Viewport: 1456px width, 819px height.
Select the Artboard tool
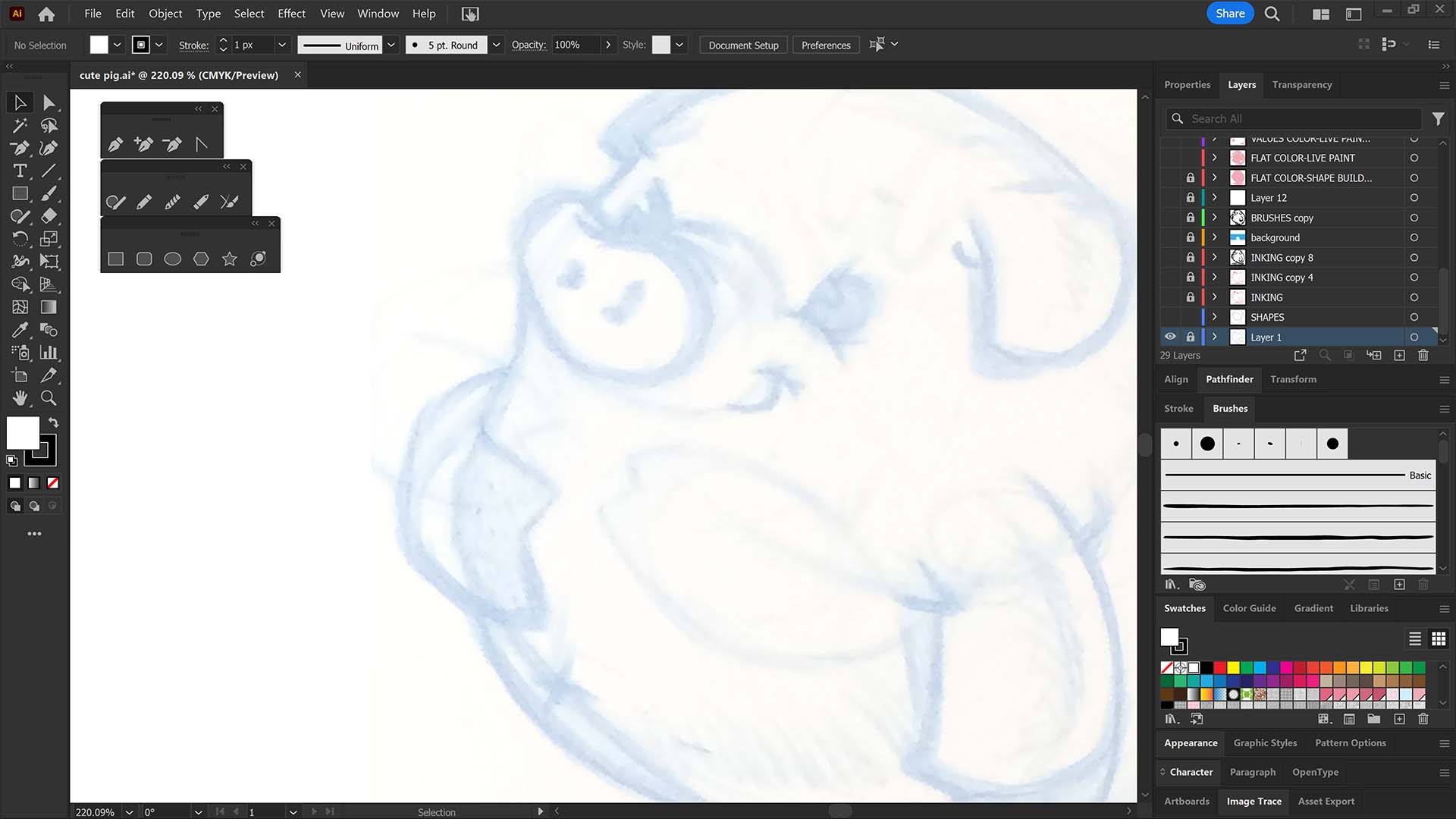pyautogui.click(x=20, y=375)
